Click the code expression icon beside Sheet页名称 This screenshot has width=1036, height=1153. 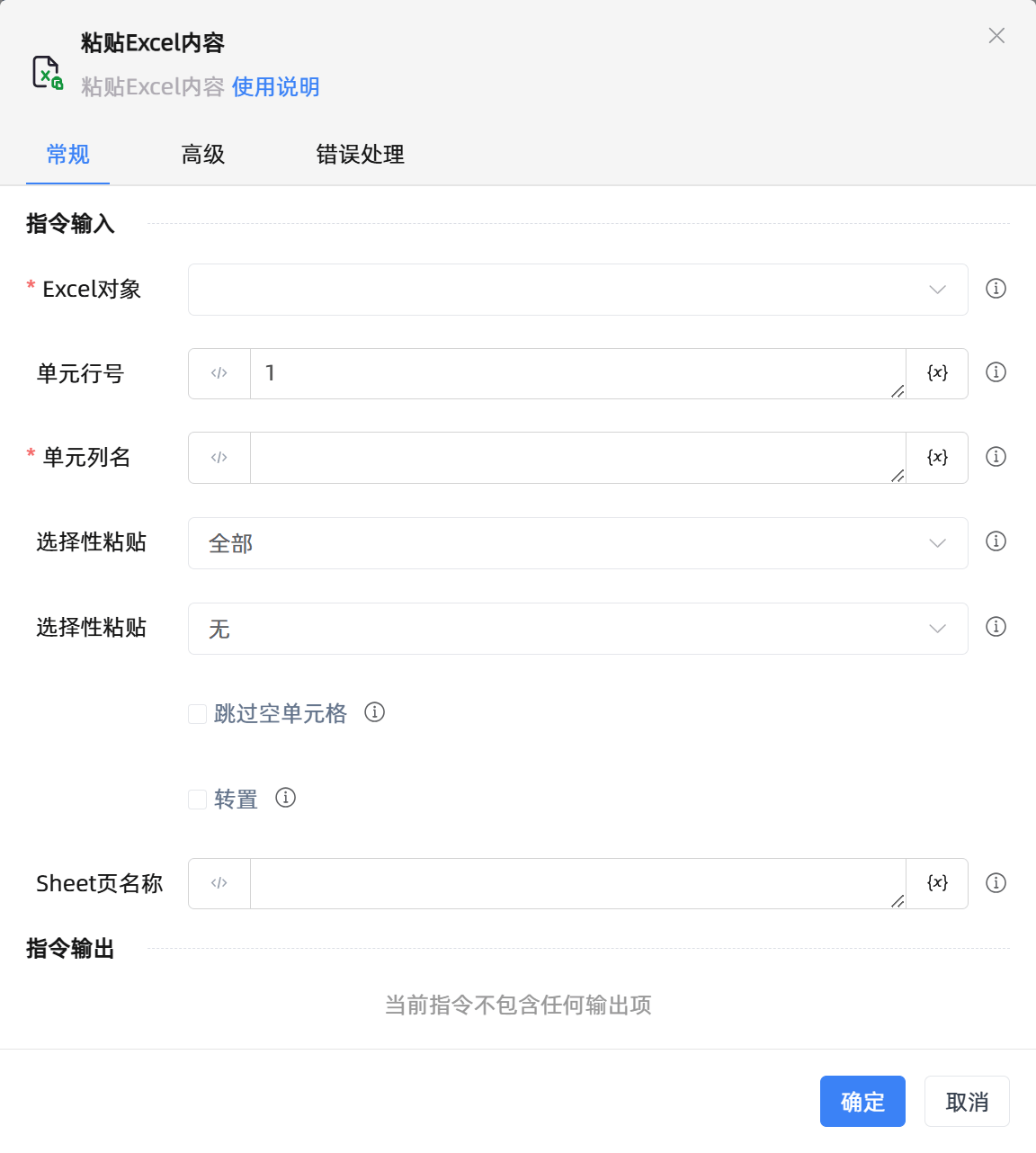(x=219, y=883)
